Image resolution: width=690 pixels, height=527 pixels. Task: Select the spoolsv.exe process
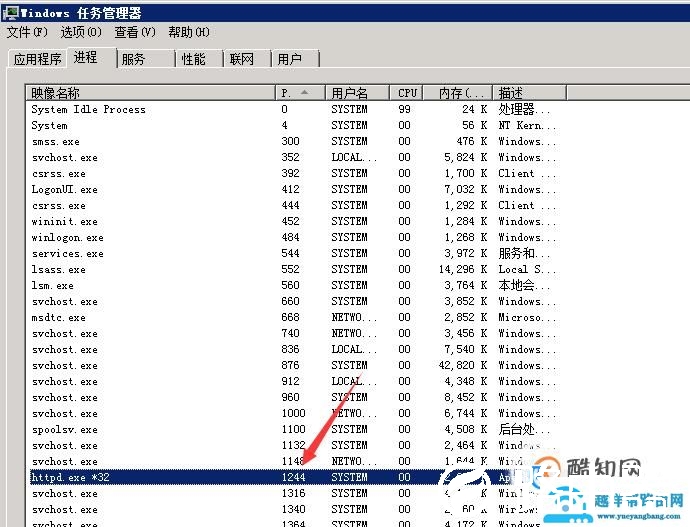pos(295,429)
